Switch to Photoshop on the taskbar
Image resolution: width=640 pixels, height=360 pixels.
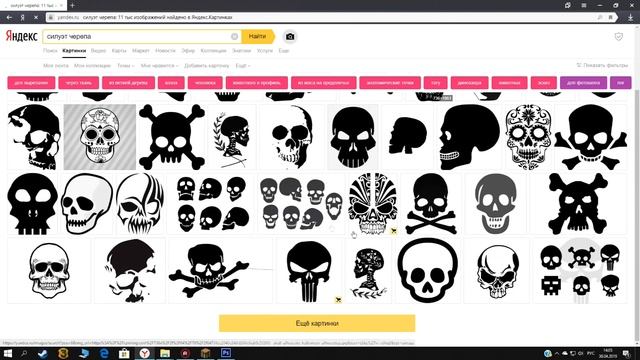pyautogui.click(x=226, y=353)
